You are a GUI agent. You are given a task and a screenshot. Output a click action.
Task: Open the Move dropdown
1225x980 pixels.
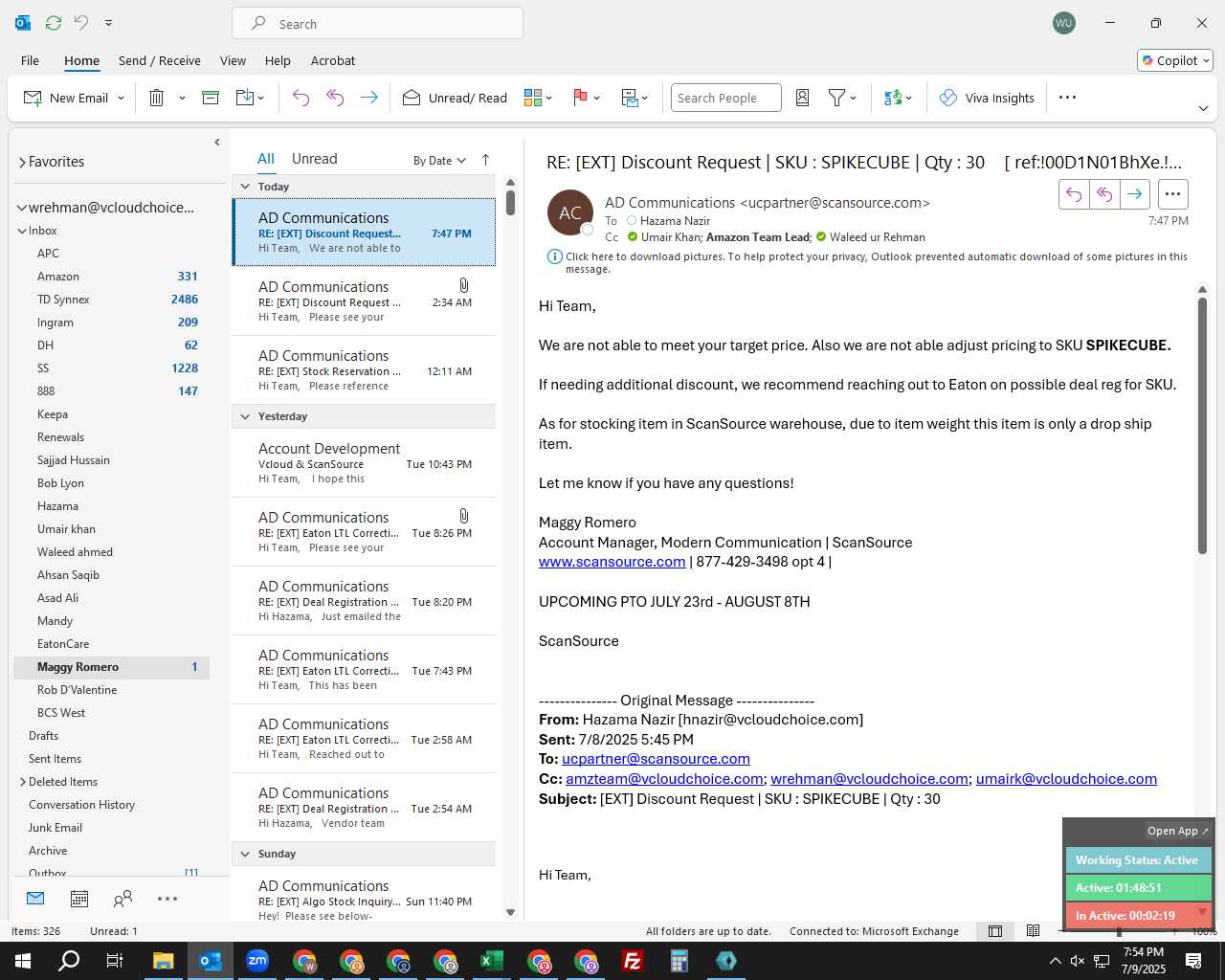pos(250,98)
